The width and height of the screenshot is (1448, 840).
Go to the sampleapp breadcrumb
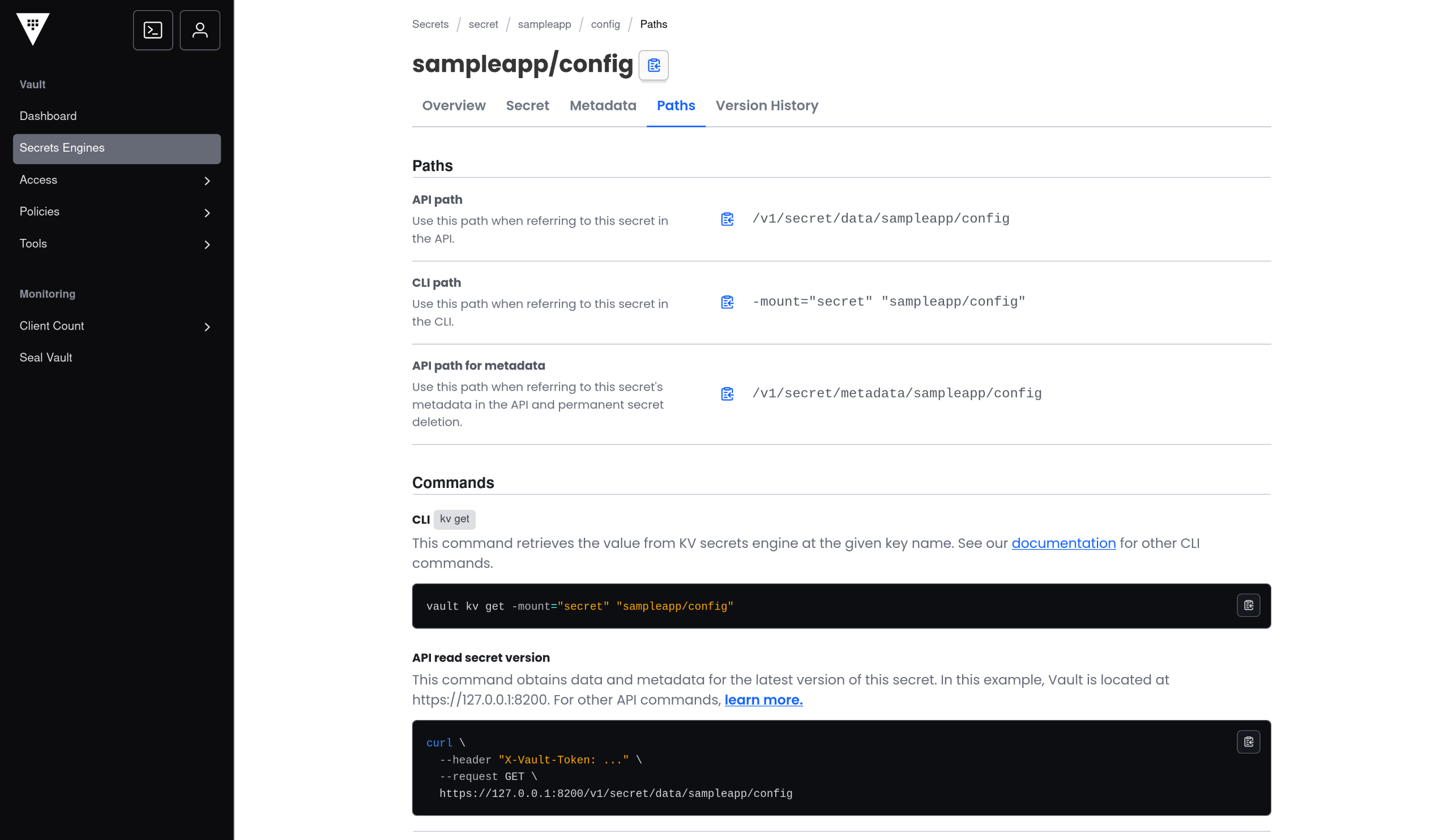click(x=544, y=25)
